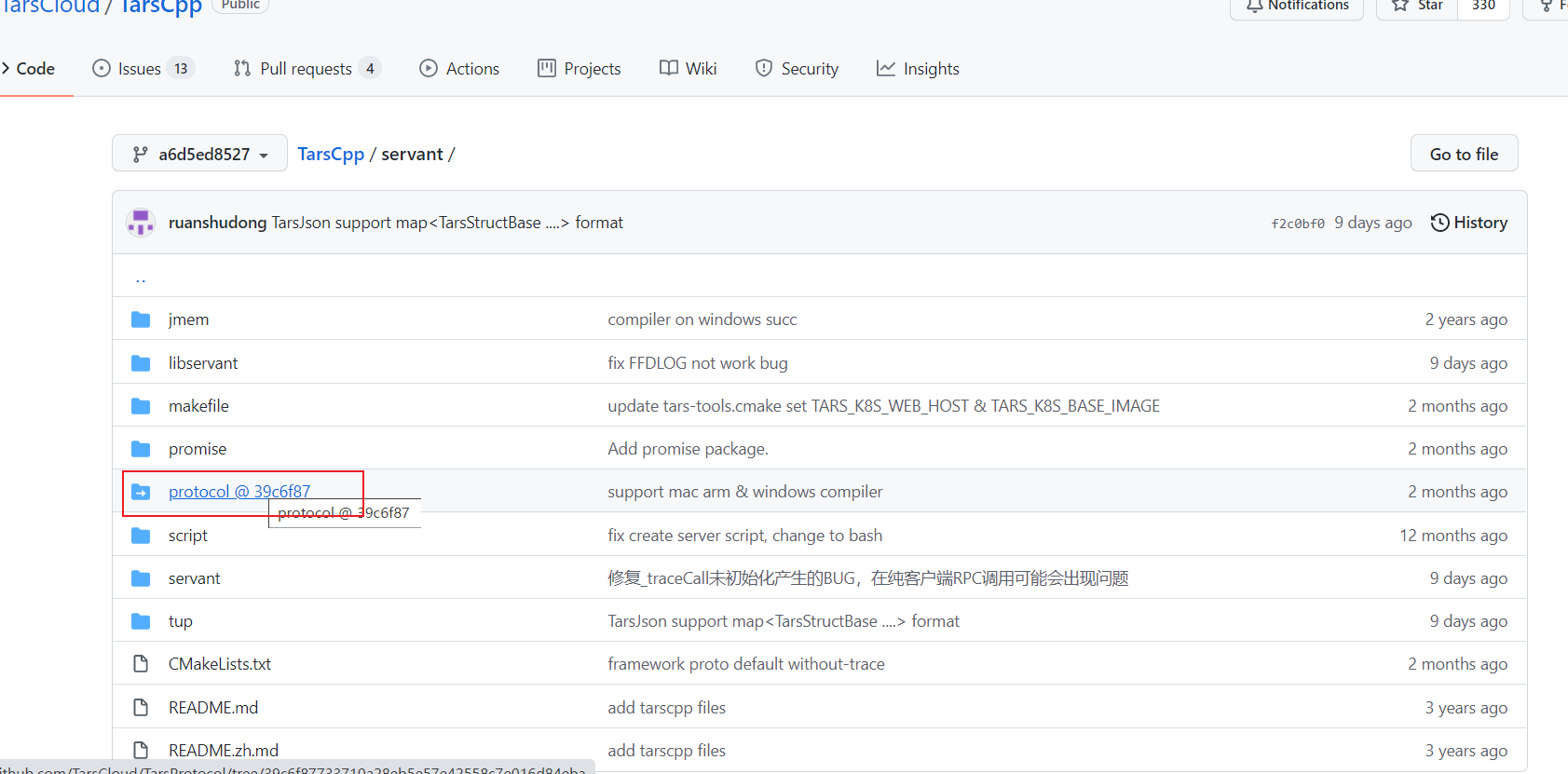Open 'Add promise package.' commit message
Image resolution: width=1568 pixels, height=774 pixels.
(x=689, y=449)
